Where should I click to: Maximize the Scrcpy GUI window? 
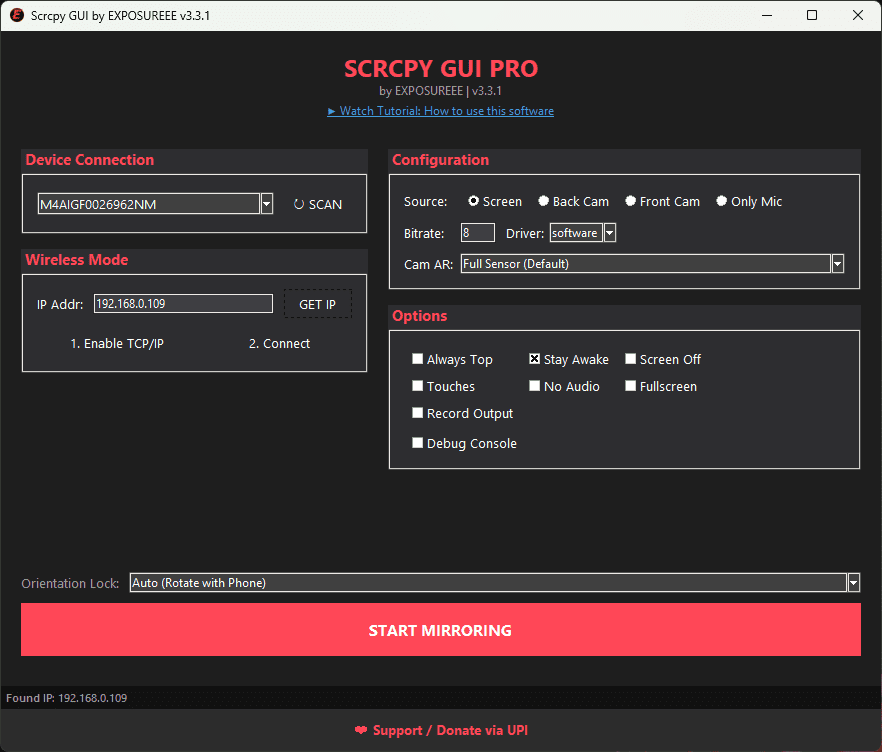point(812,16)
